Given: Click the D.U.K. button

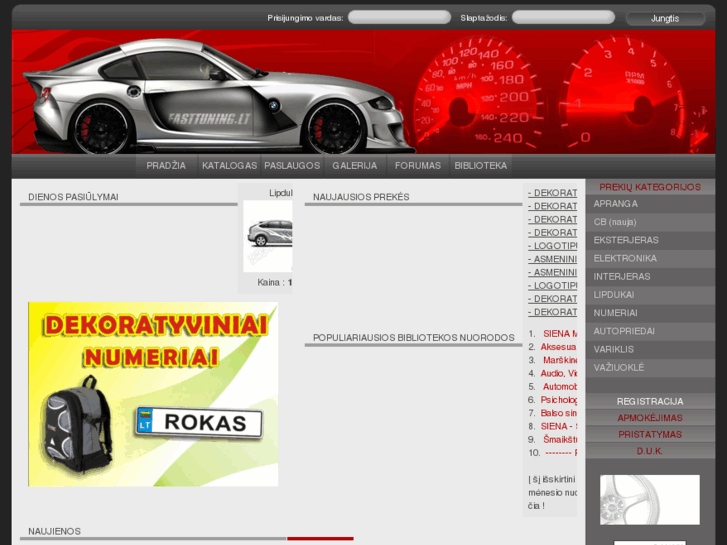Looking at the screenshot, I should coord(650,451).
